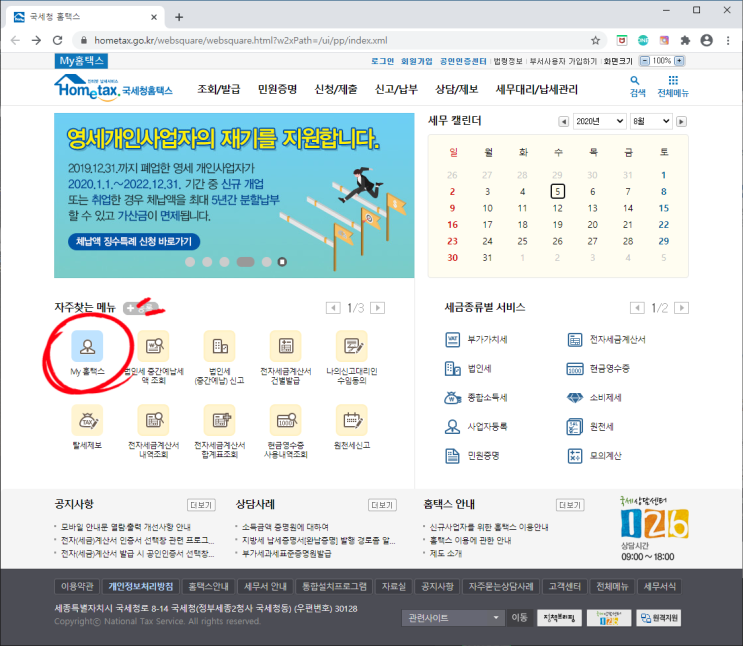Open 전자세금계산서 건별발급 icon
This screenshot has height=646, width=743.
(x=286, y=346)
